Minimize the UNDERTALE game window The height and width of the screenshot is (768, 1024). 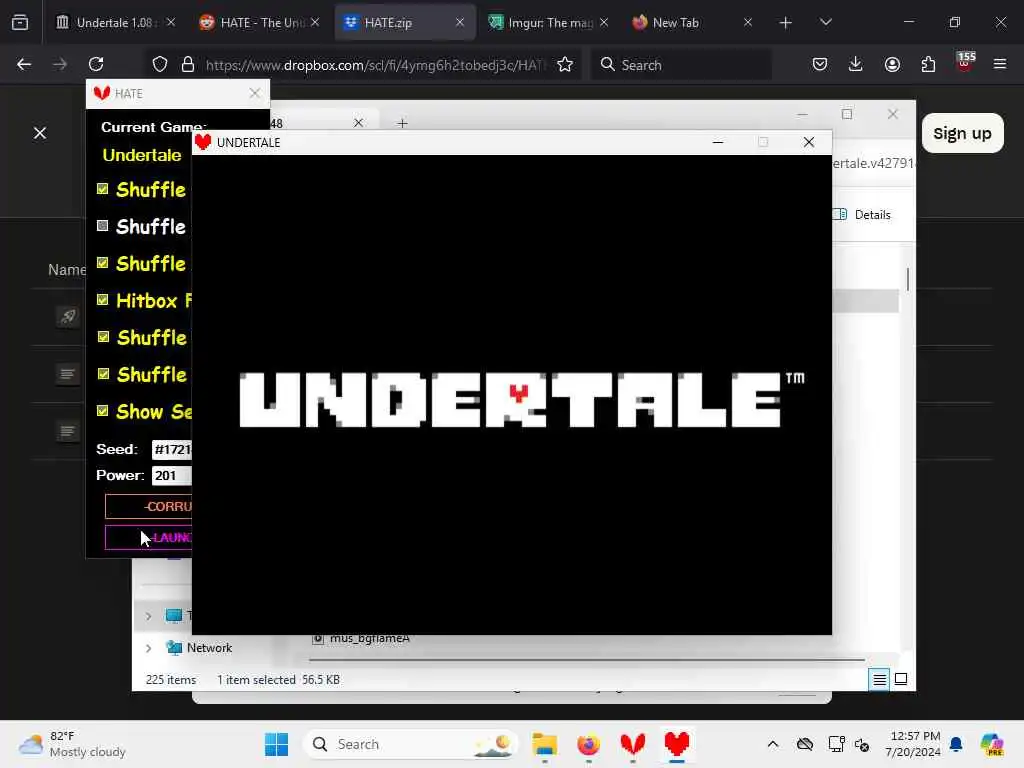point(718,142)
